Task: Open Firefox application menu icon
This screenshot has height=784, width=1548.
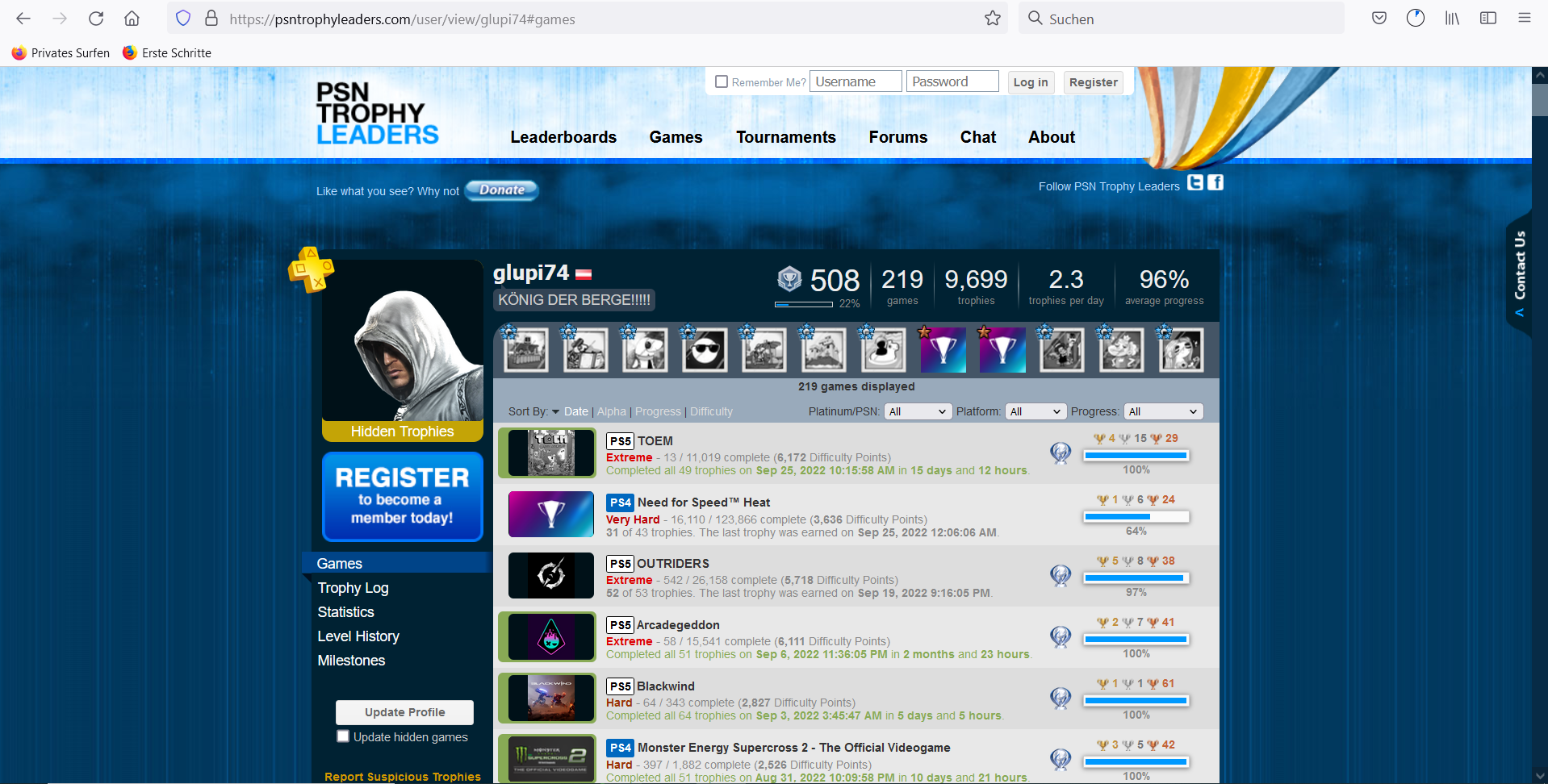Action: tap(1524, 19)
